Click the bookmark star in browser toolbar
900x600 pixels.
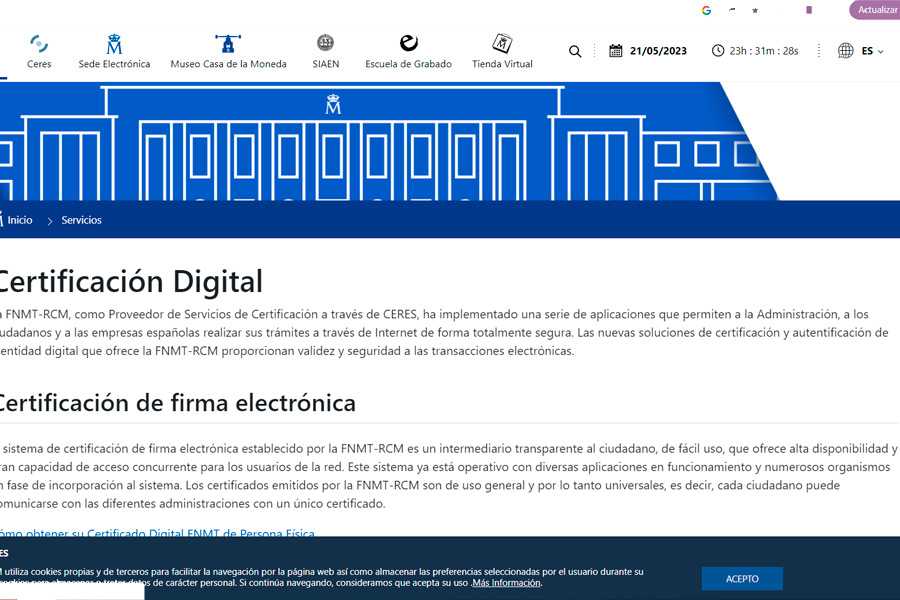(755, 10)
